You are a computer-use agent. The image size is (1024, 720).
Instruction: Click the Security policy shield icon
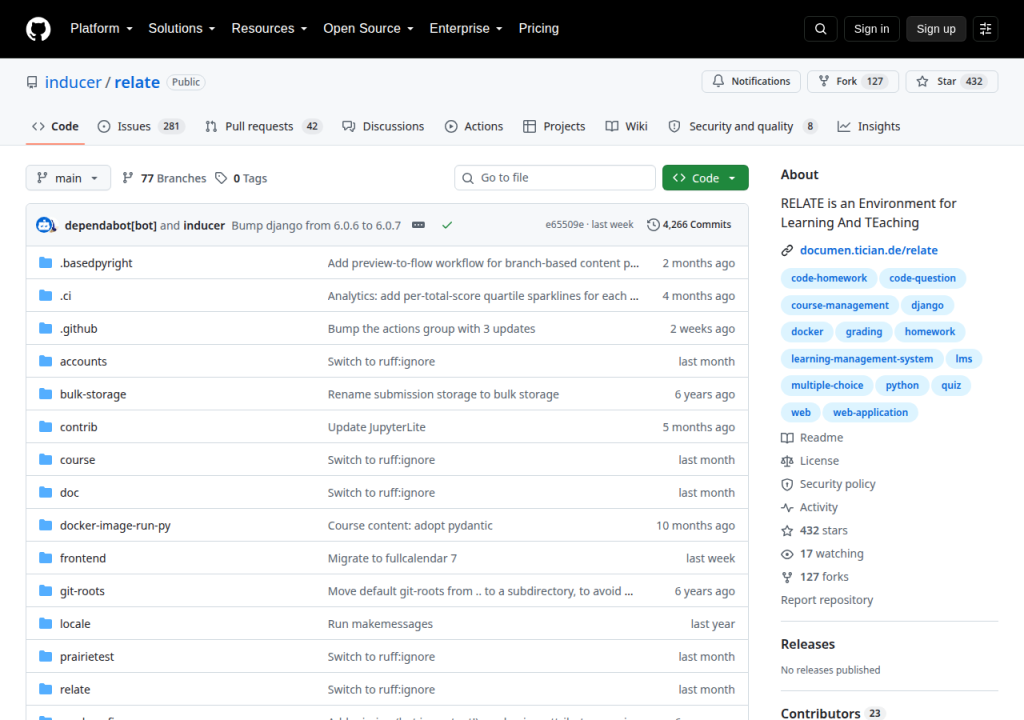coord(787,484)
